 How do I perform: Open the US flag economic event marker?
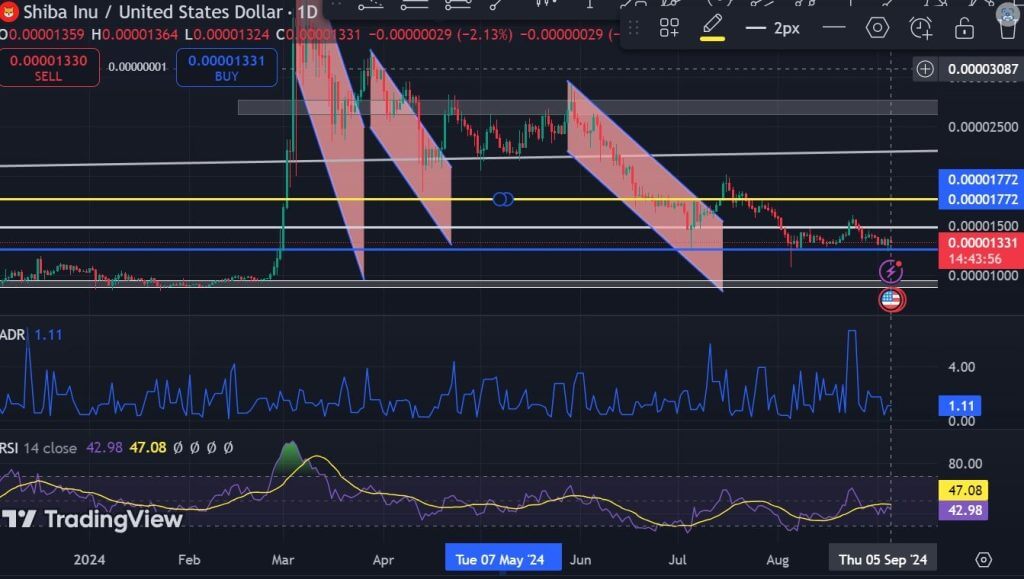pyautogui.click(x=891, y=300)
